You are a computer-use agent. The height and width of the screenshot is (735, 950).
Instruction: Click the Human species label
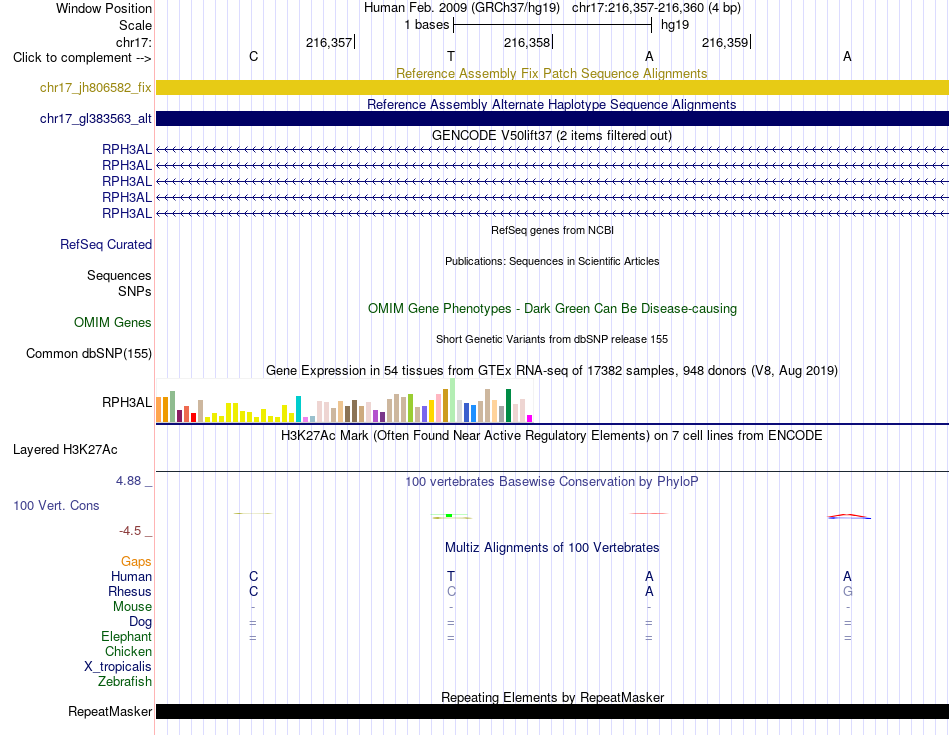pyautogui.click(x=131, y=576)
